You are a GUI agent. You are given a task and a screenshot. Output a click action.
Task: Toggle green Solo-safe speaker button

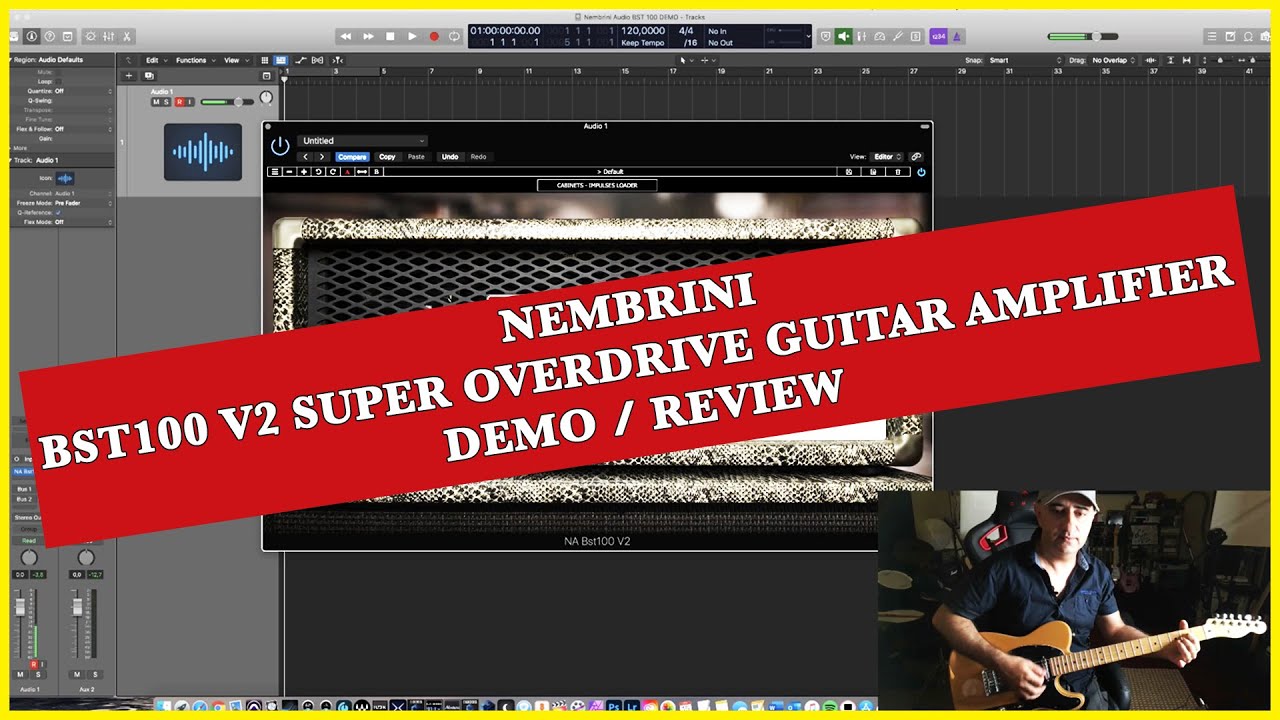point(844,36)
